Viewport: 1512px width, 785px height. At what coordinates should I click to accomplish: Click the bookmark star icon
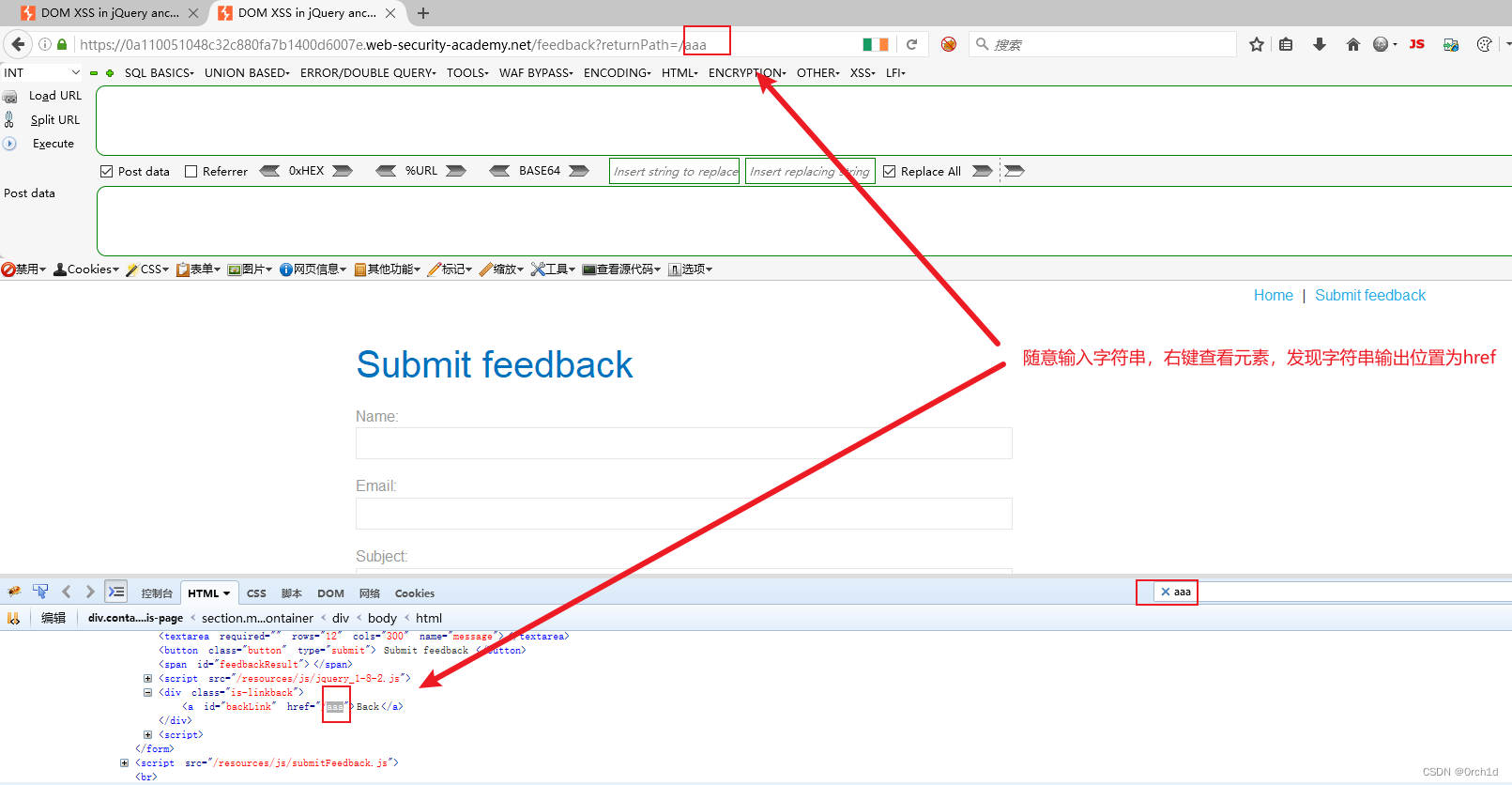1257,44
